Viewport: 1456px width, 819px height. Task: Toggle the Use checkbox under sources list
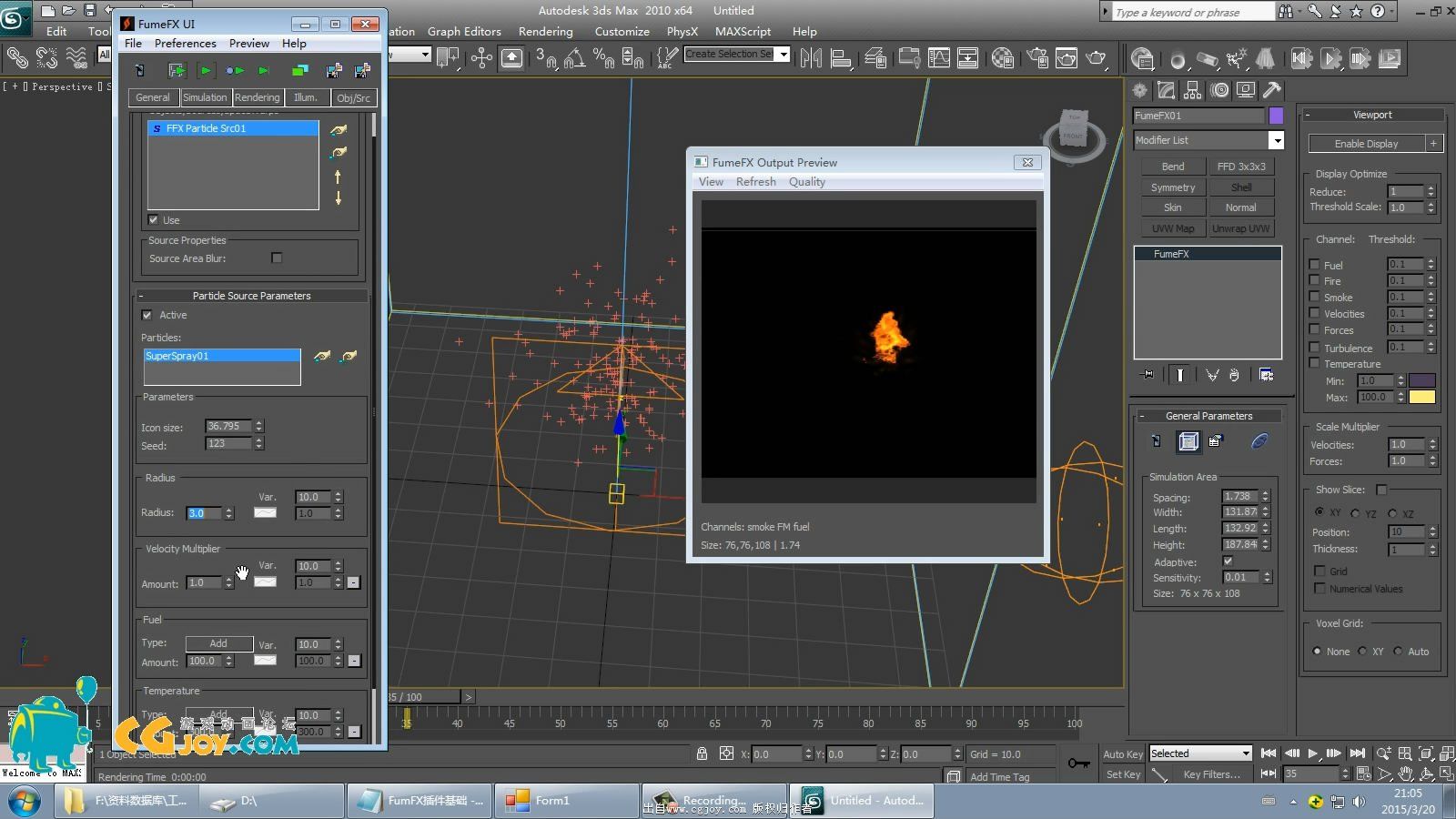coord(153,220)
